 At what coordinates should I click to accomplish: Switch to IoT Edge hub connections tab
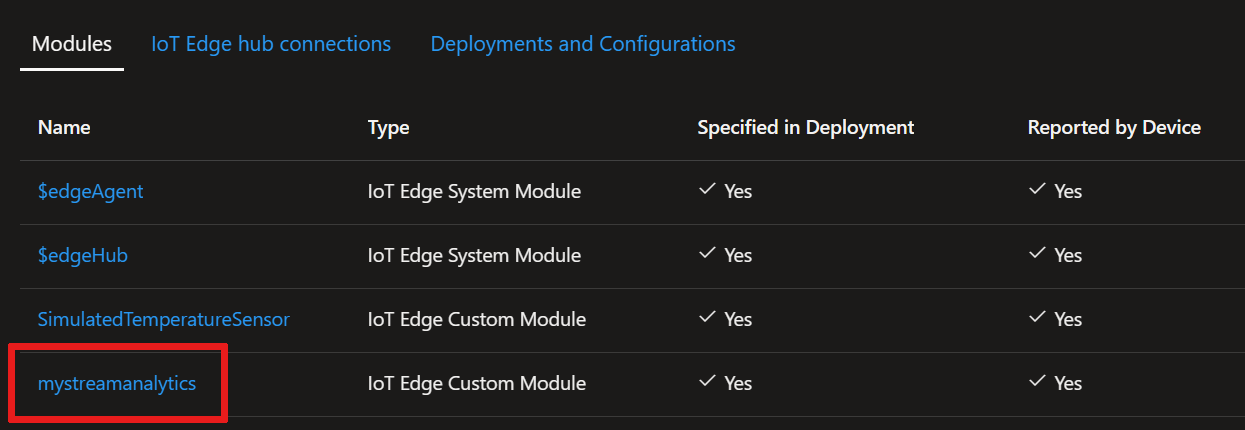(271, 44)
